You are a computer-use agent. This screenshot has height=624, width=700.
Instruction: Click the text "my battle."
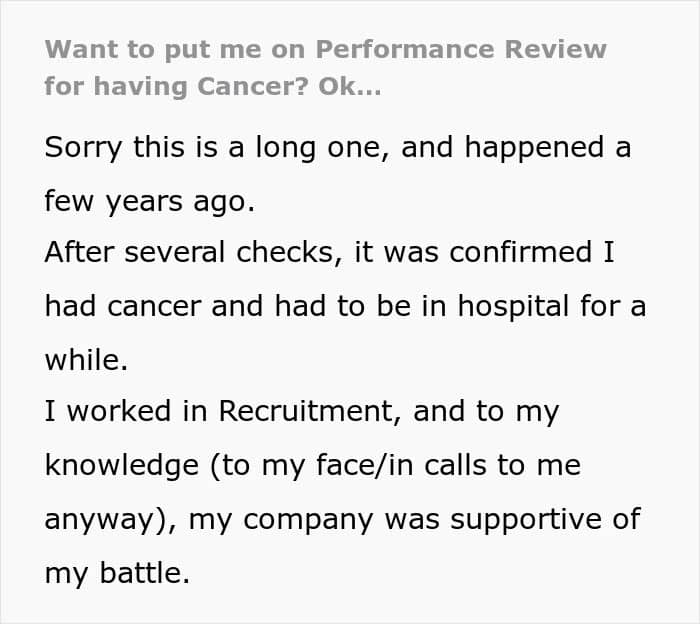pos(117,573)
